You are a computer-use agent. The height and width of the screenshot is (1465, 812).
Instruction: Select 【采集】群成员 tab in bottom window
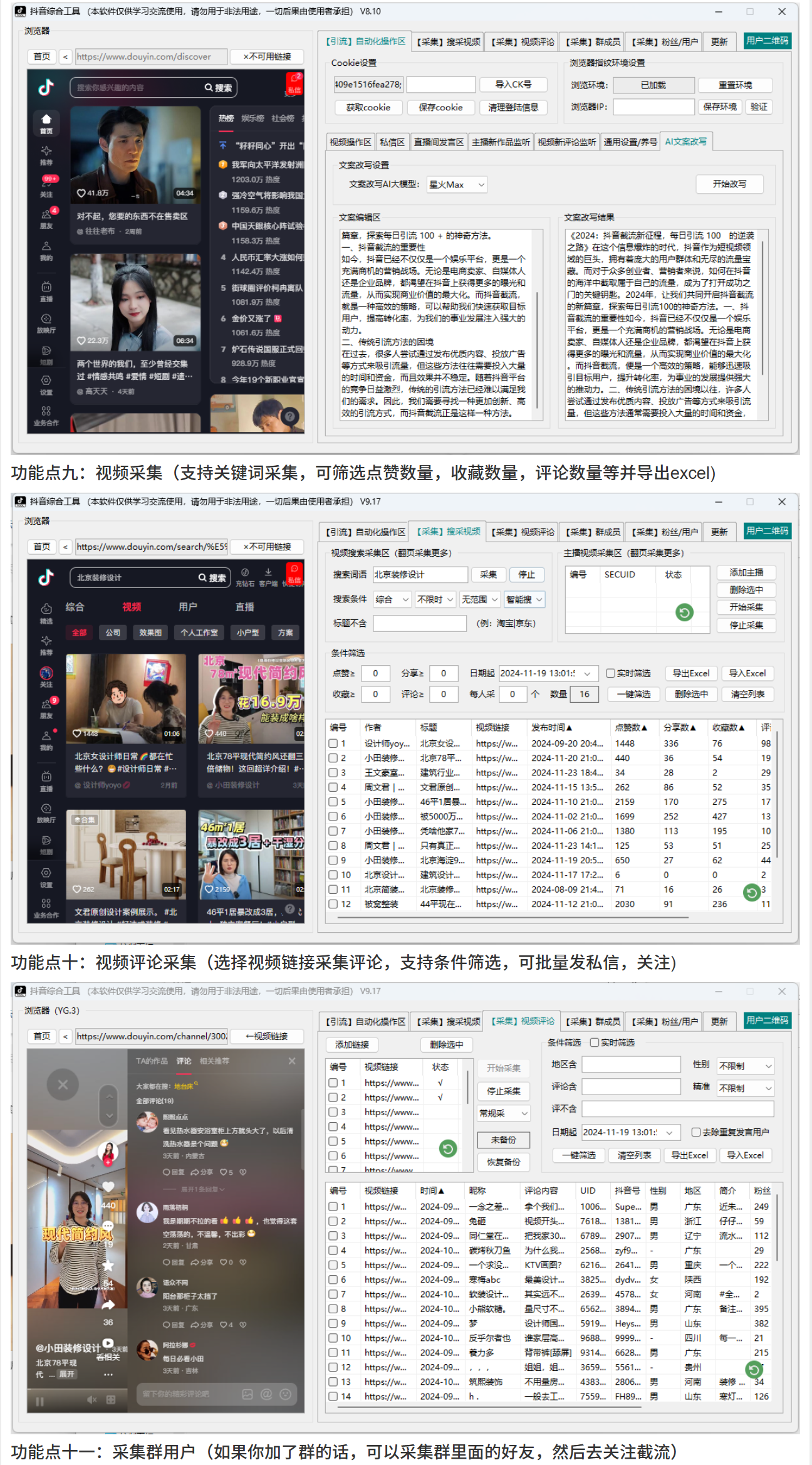pos(593,1022)
